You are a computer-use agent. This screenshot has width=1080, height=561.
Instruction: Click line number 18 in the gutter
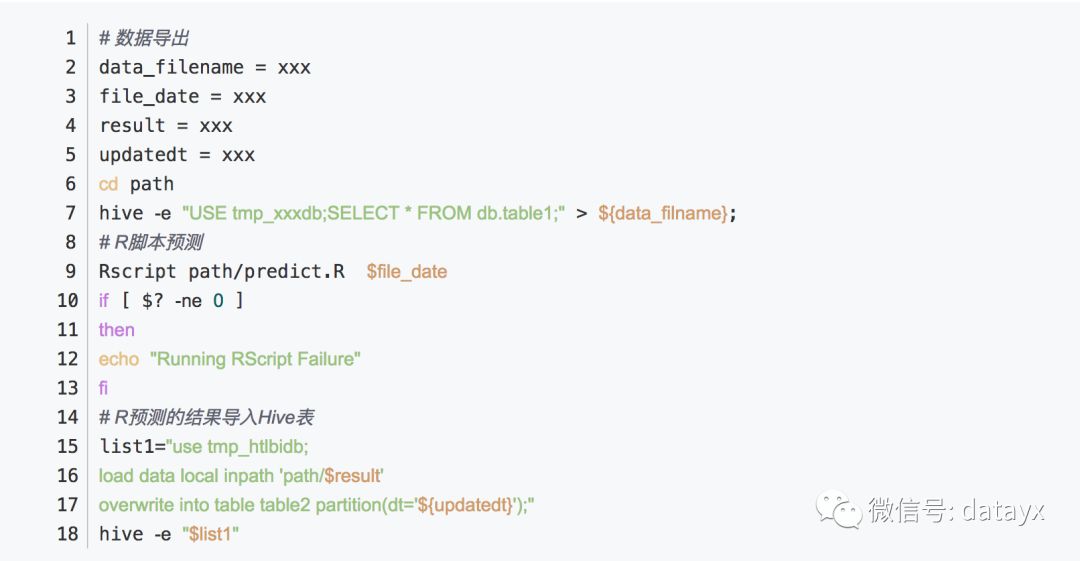[x=68, y=534]
